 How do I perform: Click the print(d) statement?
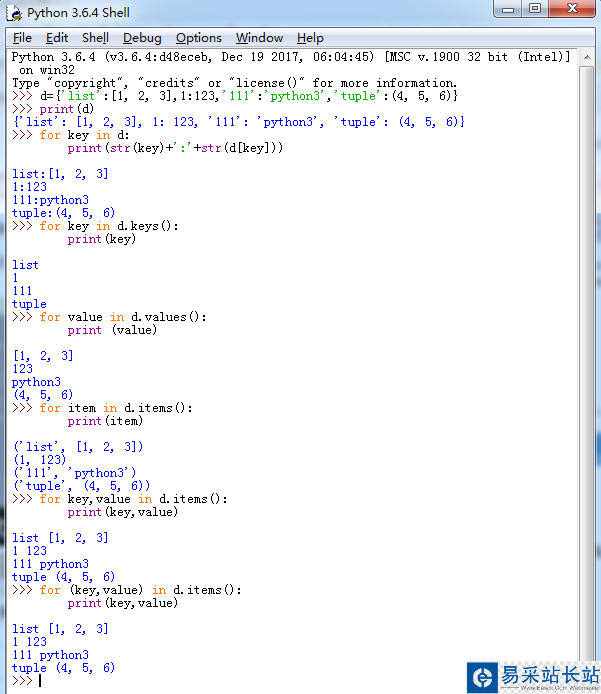(66, 109)
